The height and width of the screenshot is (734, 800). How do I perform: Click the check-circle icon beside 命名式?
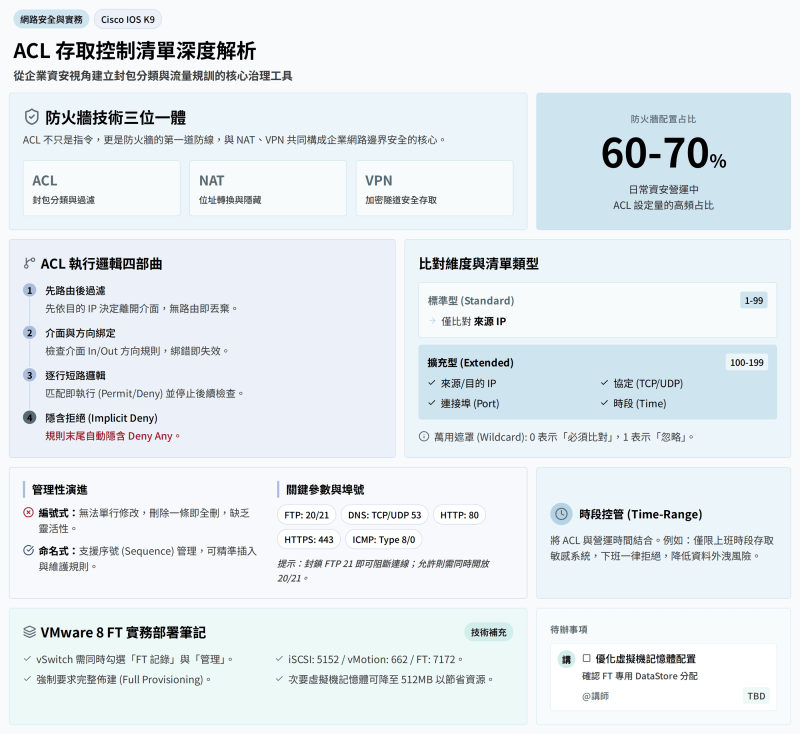point(29,550)
